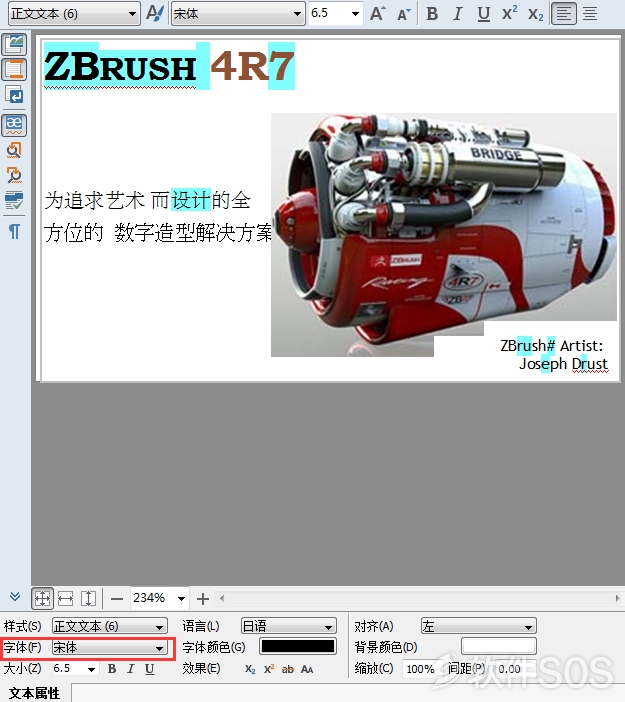Toggle highlight uncertain characters (æ) icon
625x702 pixels.
pyautogui.click(x=14, y=125)
